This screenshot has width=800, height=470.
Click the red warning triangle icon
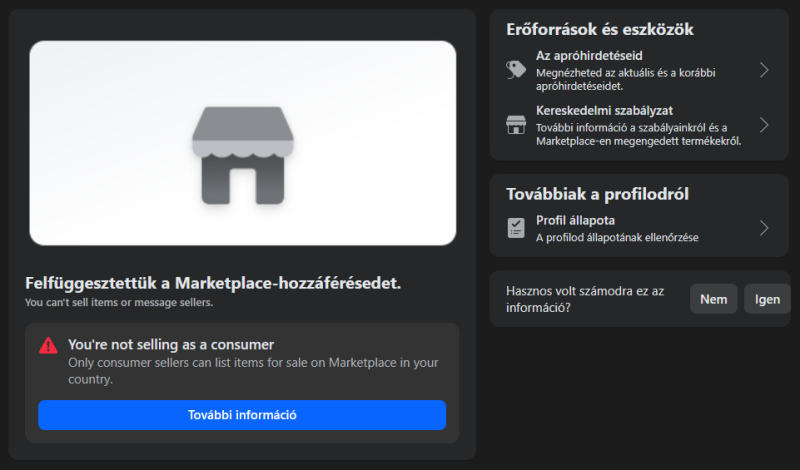coord(48,345)
